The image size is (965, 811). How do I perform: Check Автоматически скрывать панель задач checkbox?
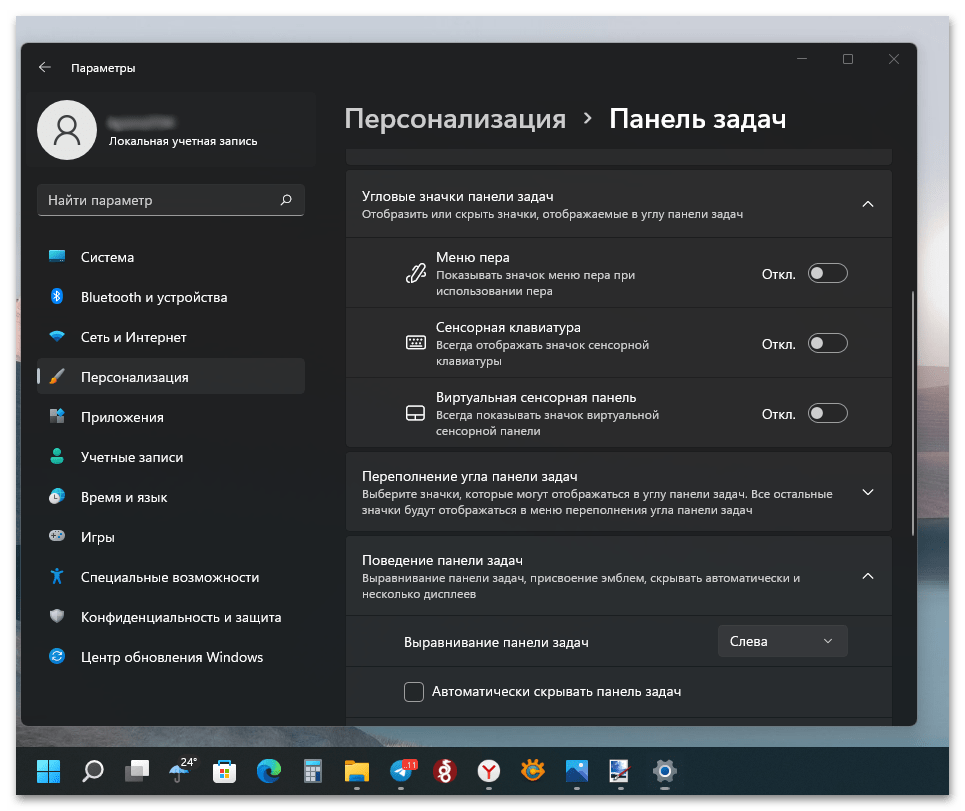414,692
